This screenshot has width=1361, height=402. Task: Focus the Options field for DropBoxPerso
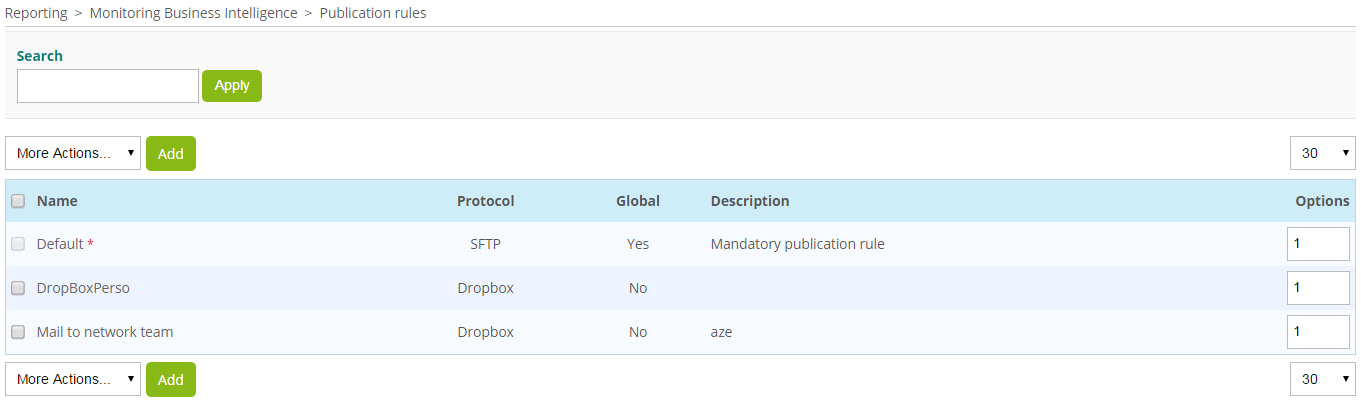point(1317,288)
